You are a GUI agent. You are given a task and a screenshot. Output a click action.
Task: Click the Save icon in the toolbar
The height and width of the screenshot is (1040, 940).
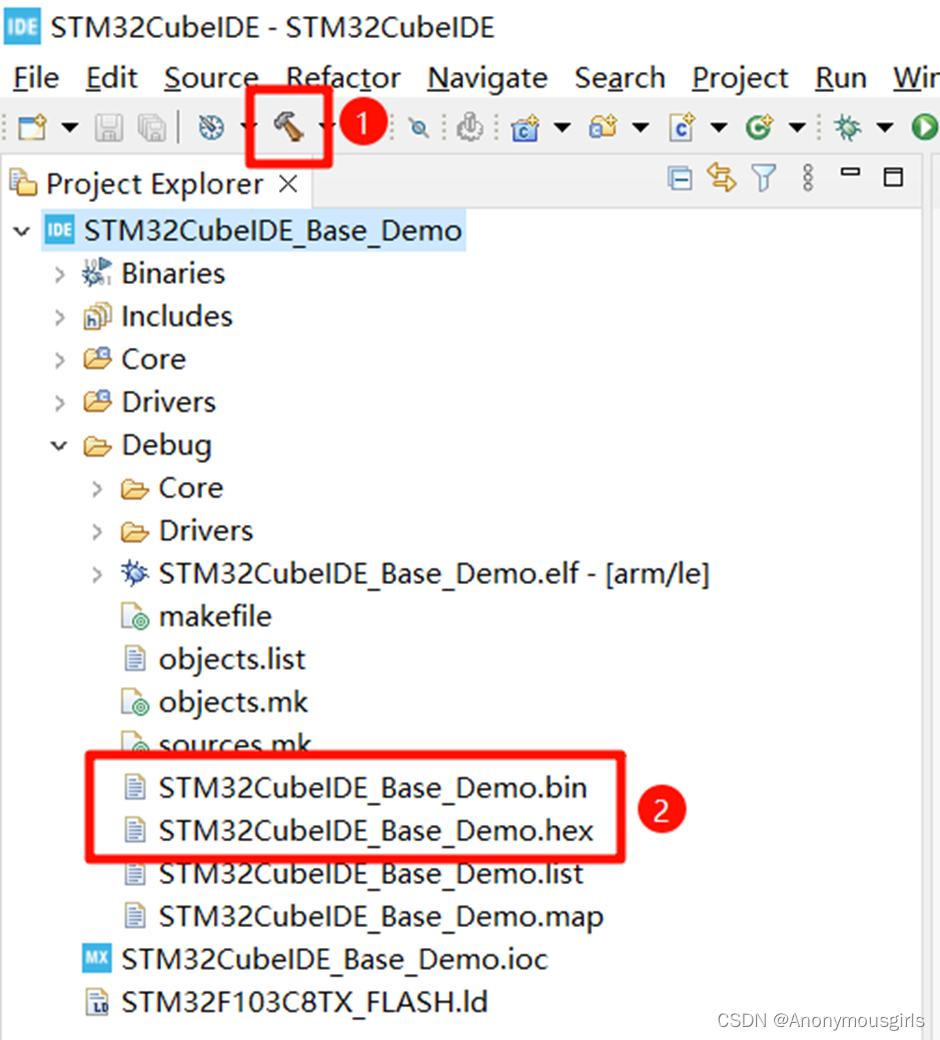[109, 128]
